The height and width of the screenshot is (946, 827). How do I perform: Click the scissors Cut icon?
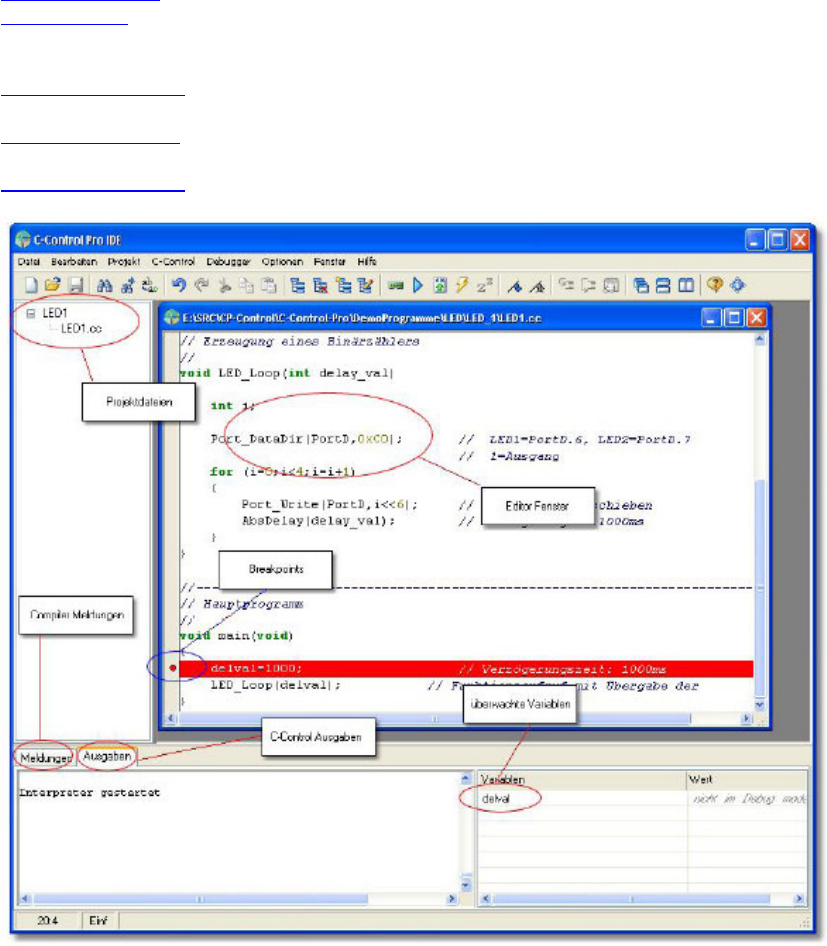(x=224, y=285)
